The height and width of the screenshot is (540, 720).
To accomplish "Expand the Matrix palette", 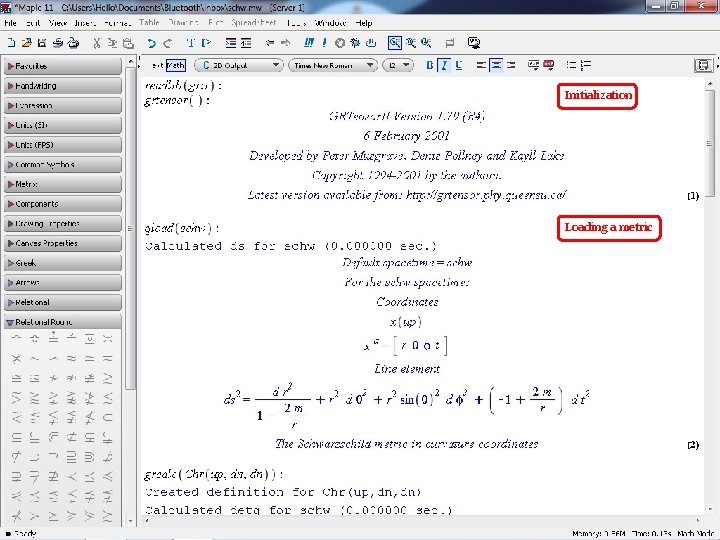I will (x=63, y=184).
